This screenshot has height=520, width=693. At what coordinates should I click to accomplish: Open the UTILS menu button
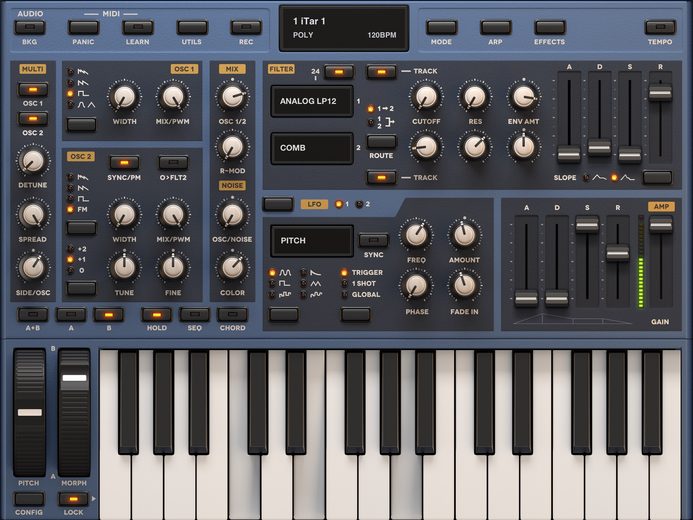tap(192, 27)
